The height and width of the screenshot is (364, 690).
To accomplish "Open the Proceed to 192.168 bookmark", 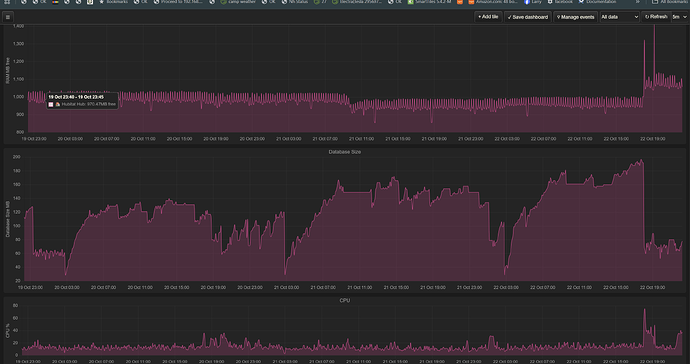I will tap(178, 2).
